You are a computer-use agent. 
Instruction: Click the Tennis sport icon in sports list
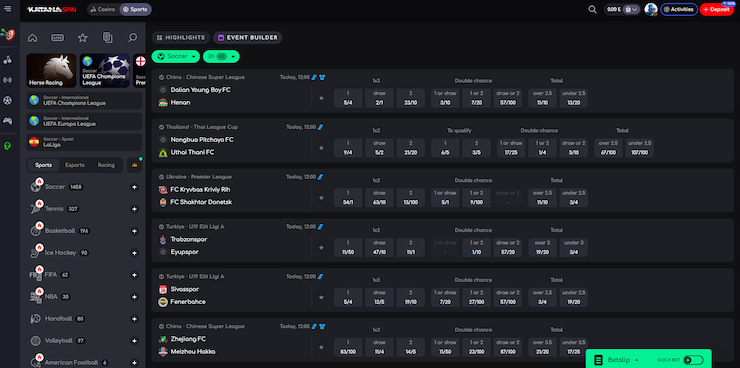[x=36, y=208]
